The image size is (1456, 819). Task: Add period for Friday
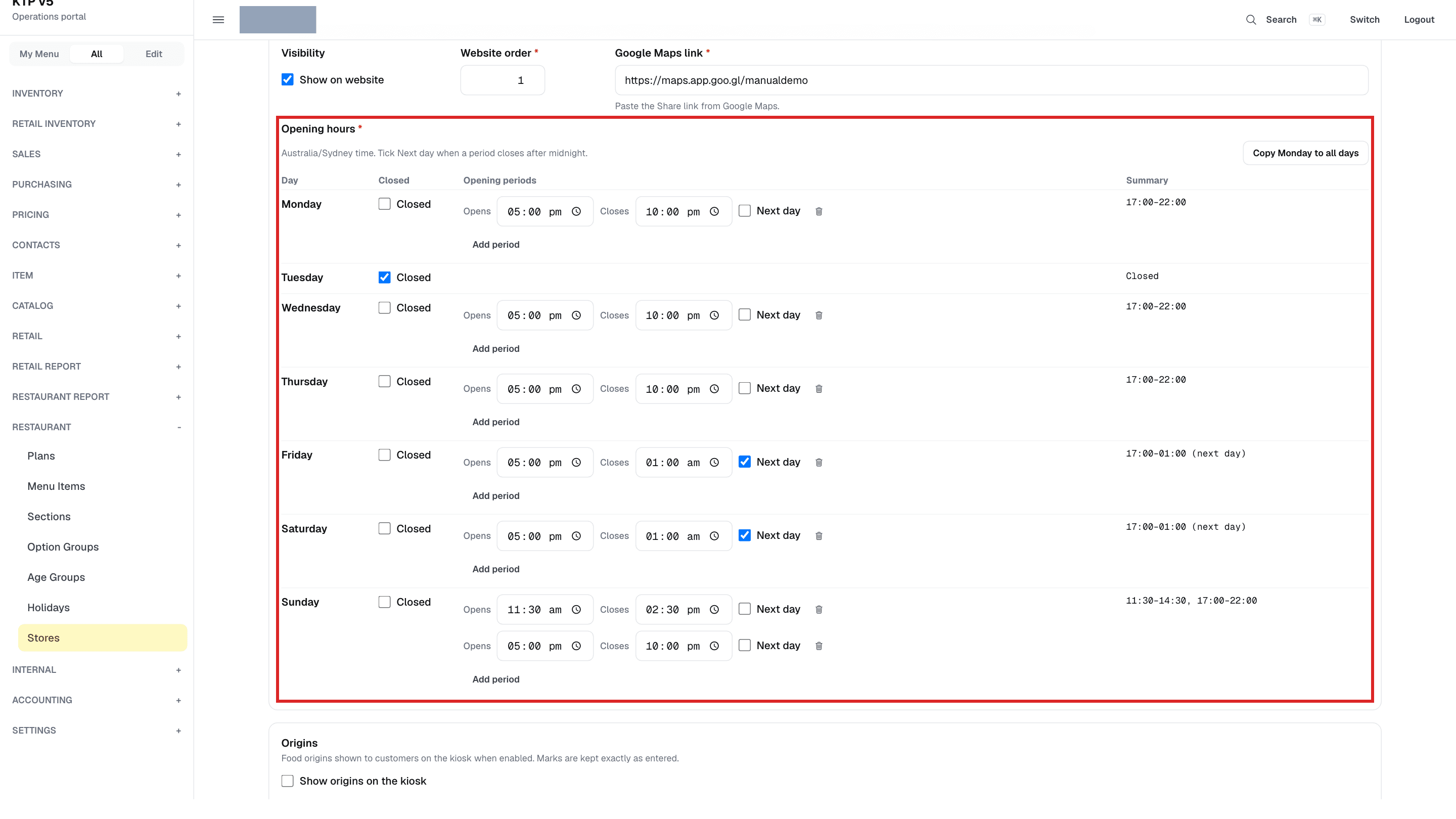click(495, 495)
